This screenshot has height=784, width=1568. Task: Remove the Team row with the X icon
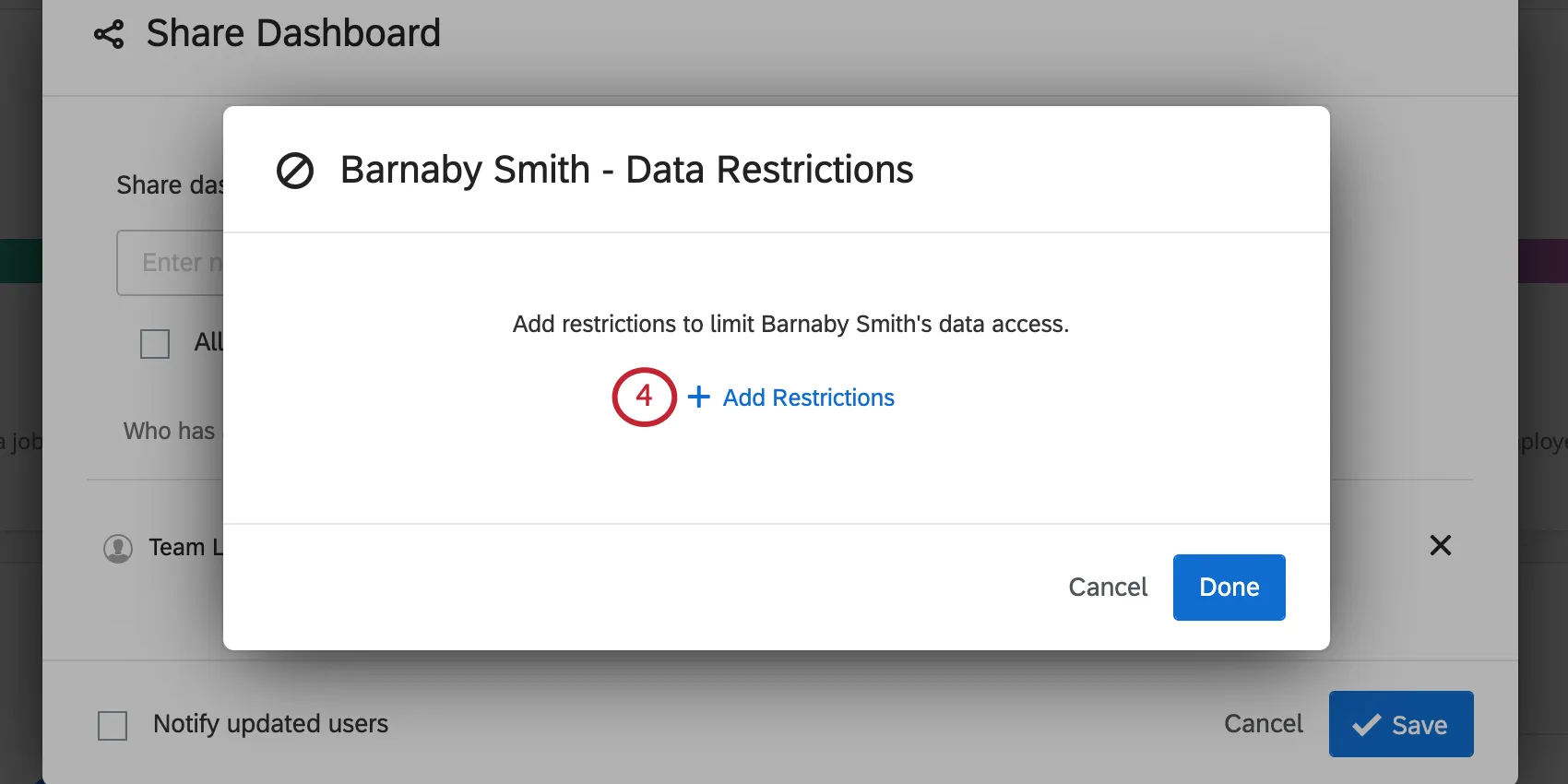1440,545
